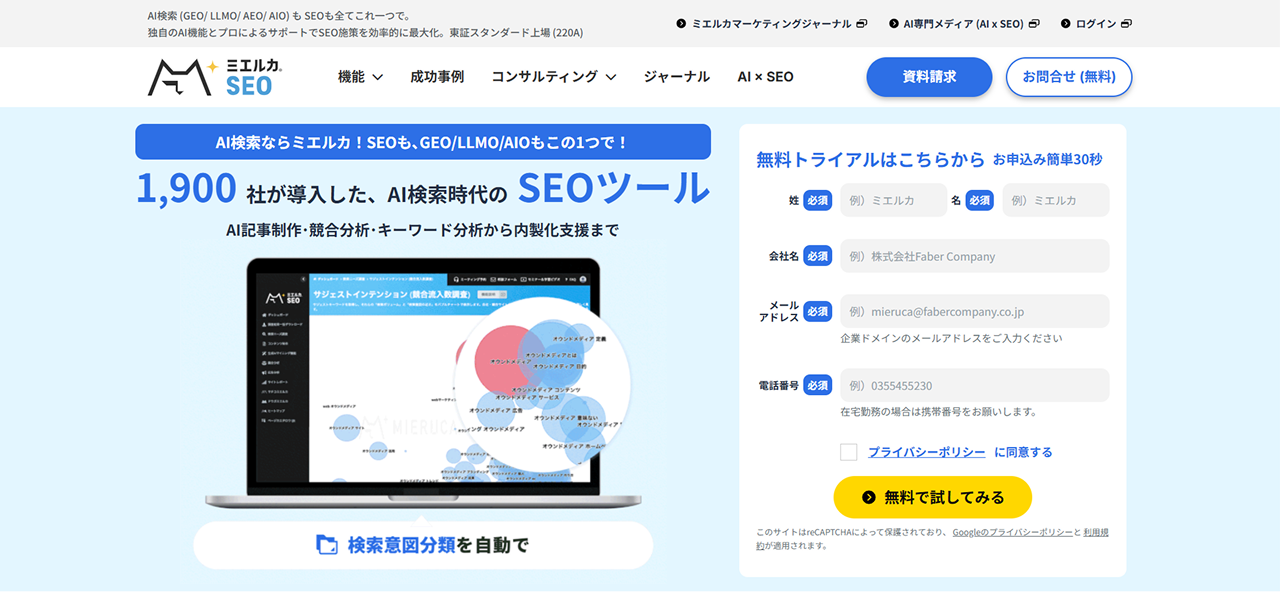Click arrow bullet before ログイン link

click(1066, 23)
